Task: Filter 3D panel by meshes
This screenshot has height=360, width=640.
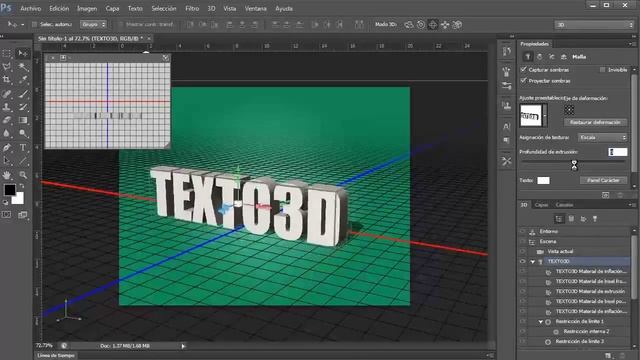Action: [571, 219]
